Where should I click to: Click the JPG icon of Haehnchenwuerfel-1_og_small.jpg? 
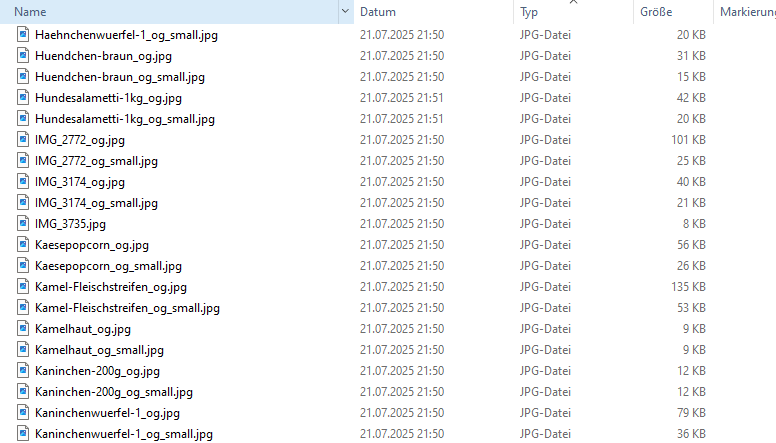[23, 34]
